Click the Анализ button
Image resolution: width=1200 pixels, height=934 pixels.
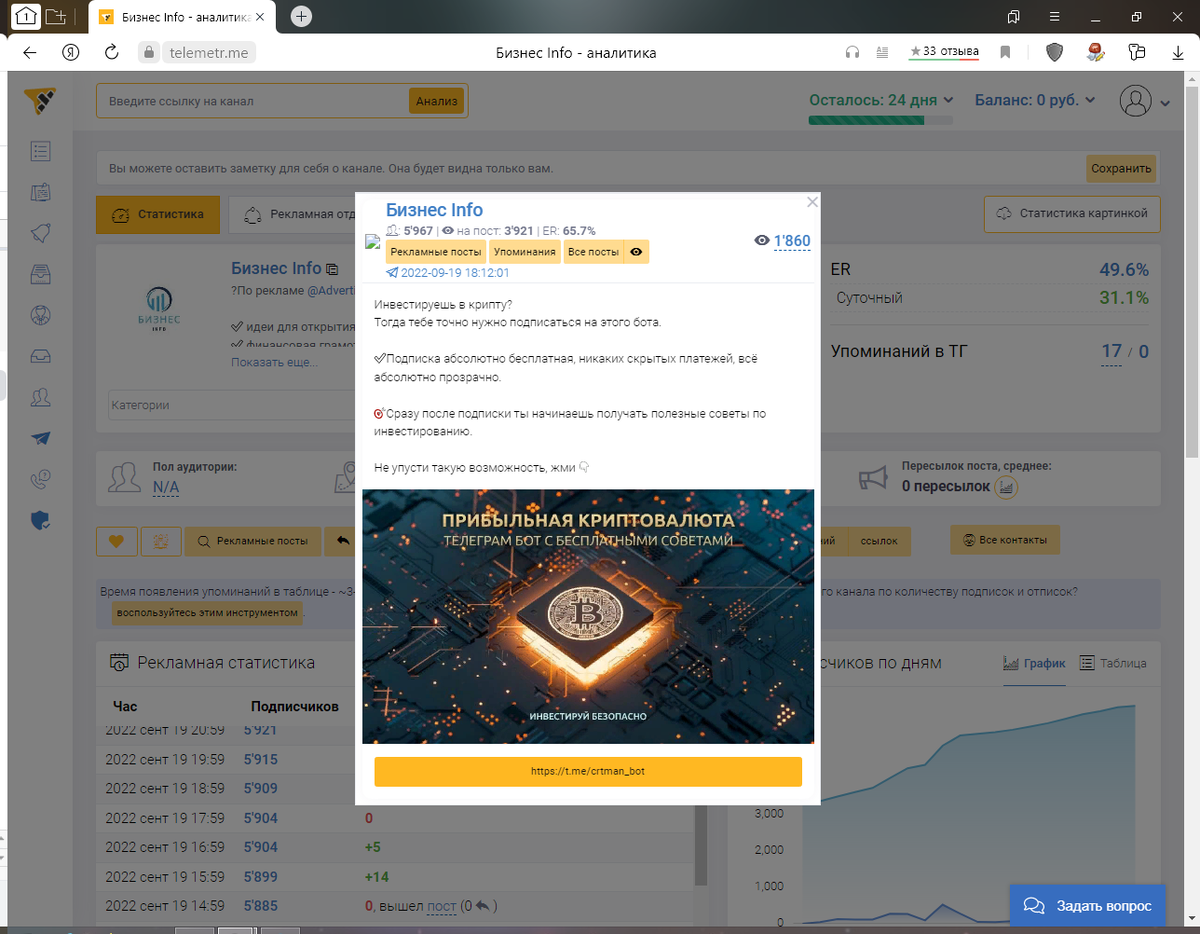pos(437,101)
